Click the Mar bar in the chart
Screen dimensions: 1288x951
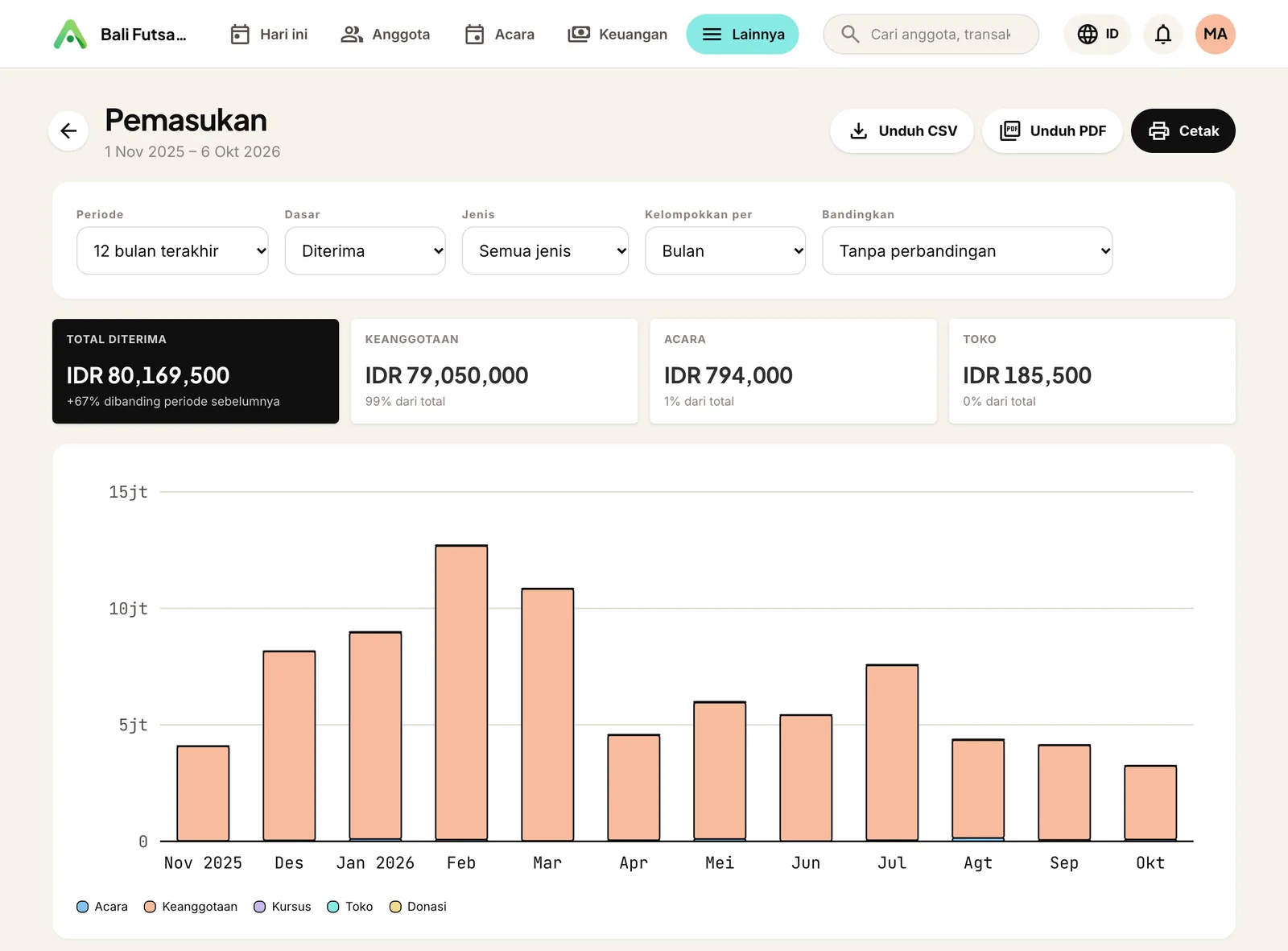tap(547, 714)
